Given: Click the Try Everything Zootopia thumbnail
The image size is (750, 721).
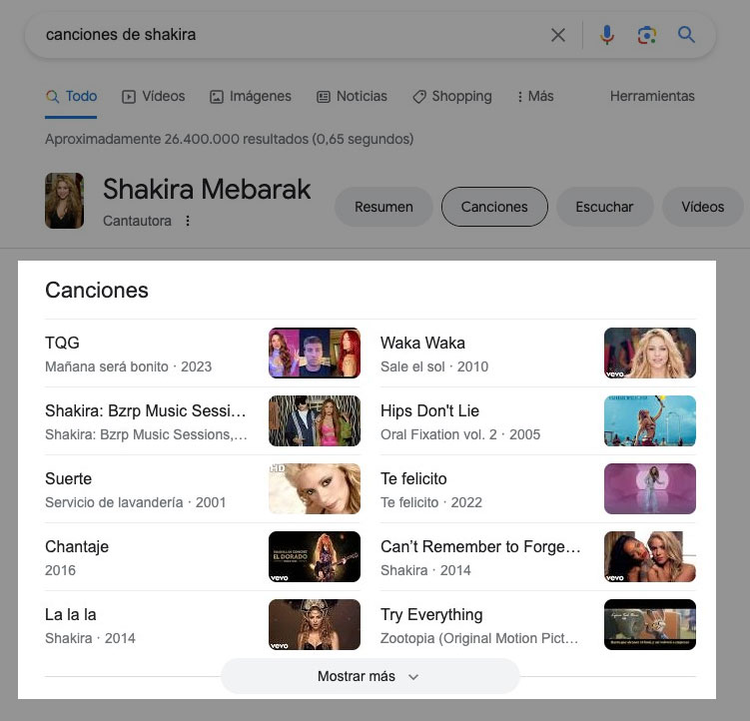Looking at the screenshot, I should [650, 625].
